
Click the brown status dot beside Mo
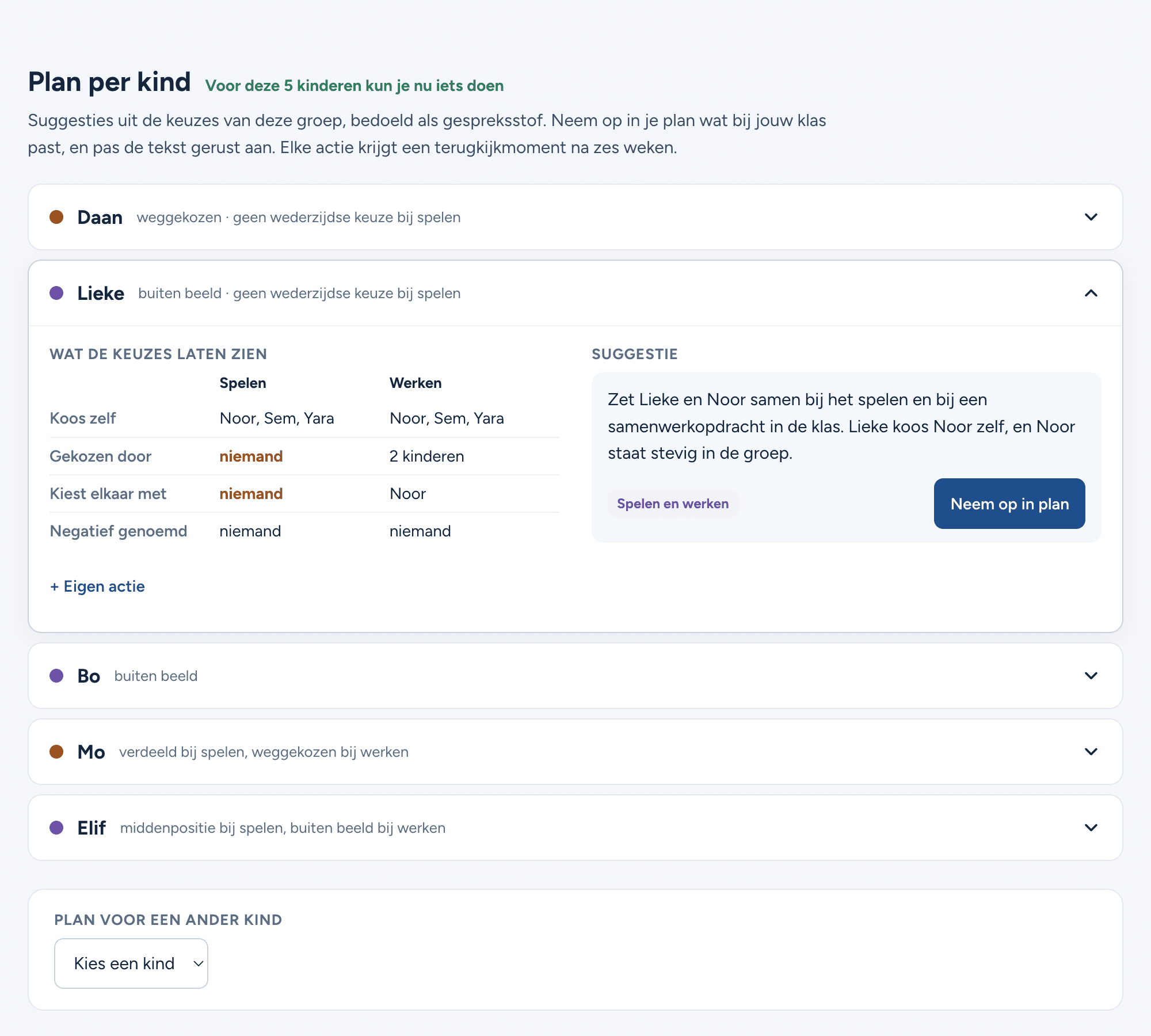click(56, 751)
